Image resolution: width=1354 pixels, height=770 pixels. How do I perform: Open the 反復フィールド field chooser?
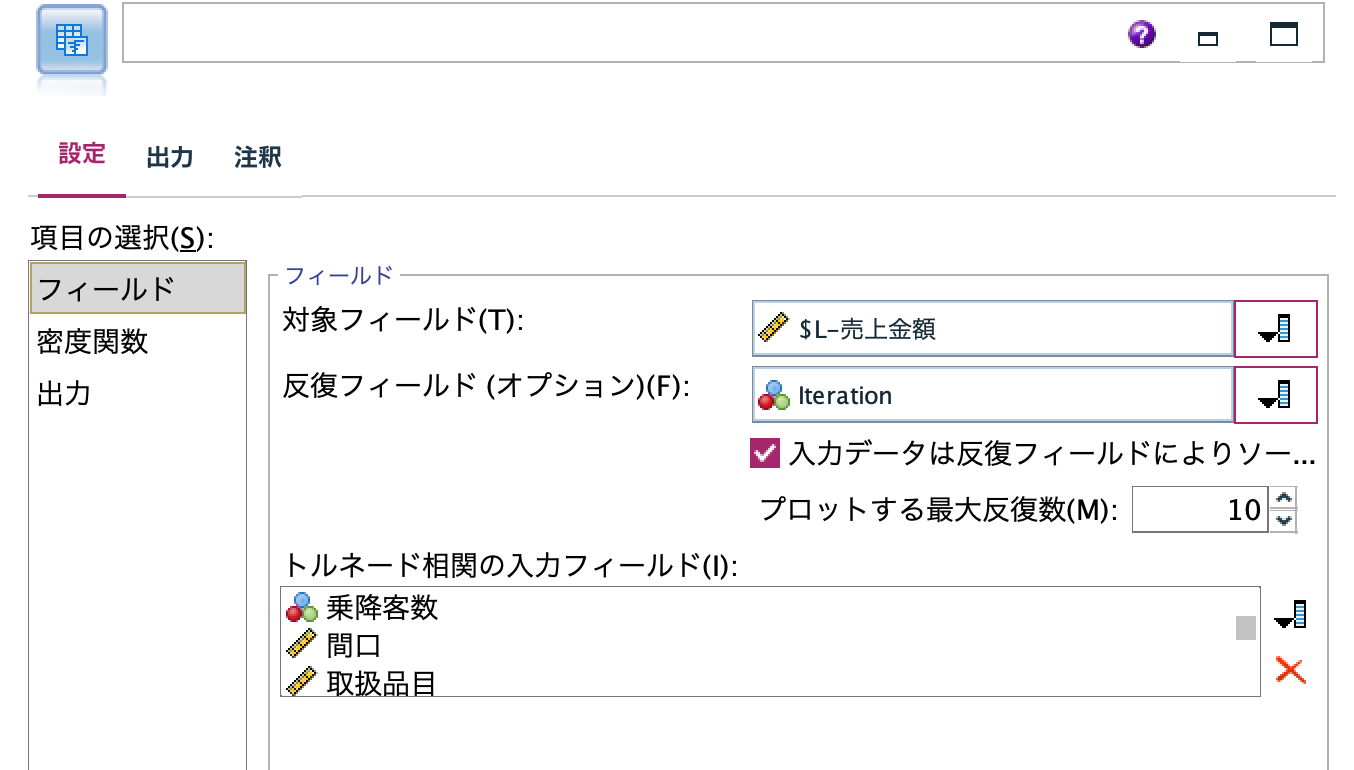(1276, 395)
